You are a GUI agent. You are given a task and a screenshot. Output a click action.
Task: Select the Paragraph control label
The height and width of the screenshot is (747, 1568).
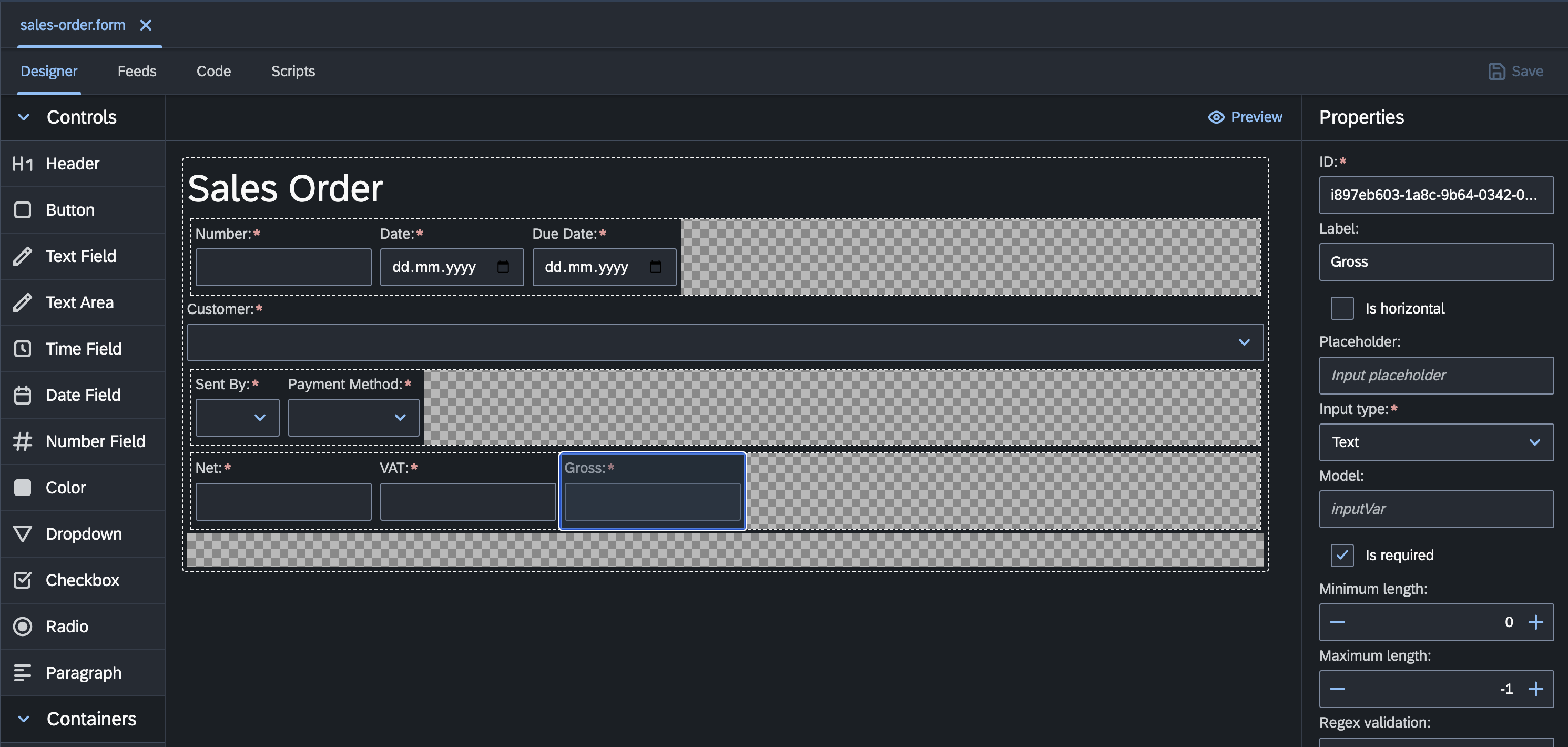(x=84, y=673)
